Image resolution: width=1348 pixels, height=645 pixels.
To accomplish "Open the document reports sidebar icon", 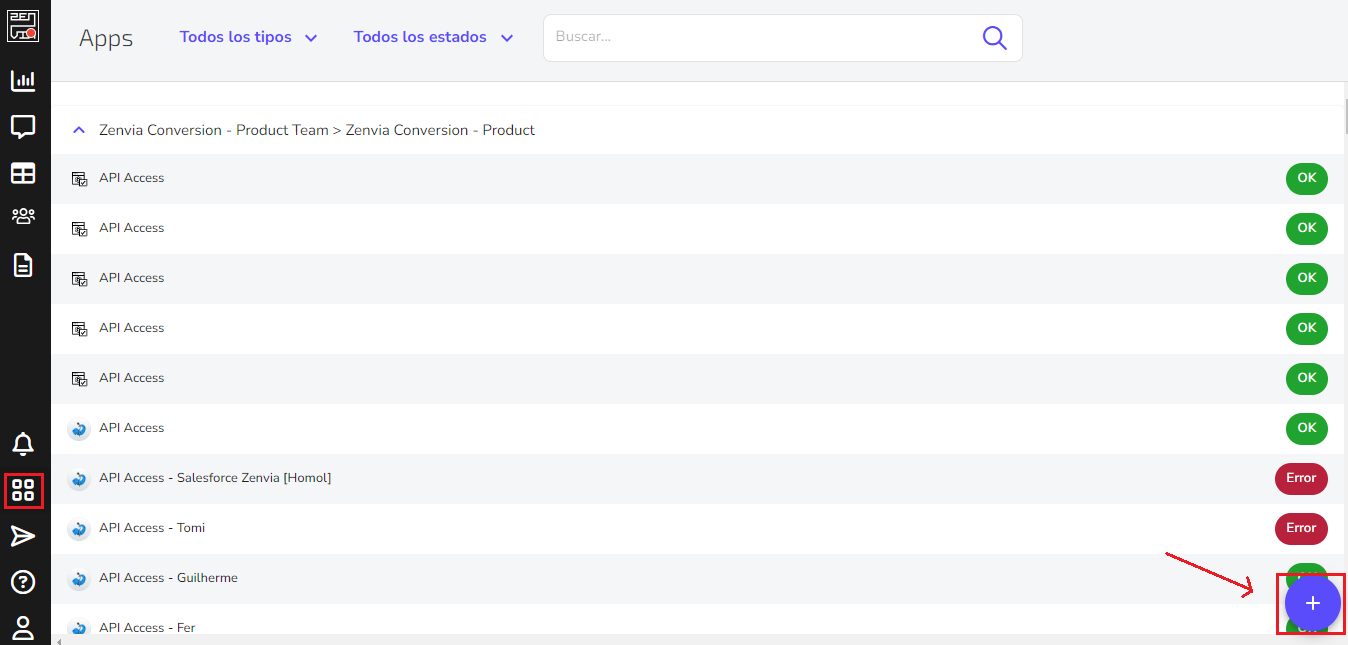I will click(23, 265).
